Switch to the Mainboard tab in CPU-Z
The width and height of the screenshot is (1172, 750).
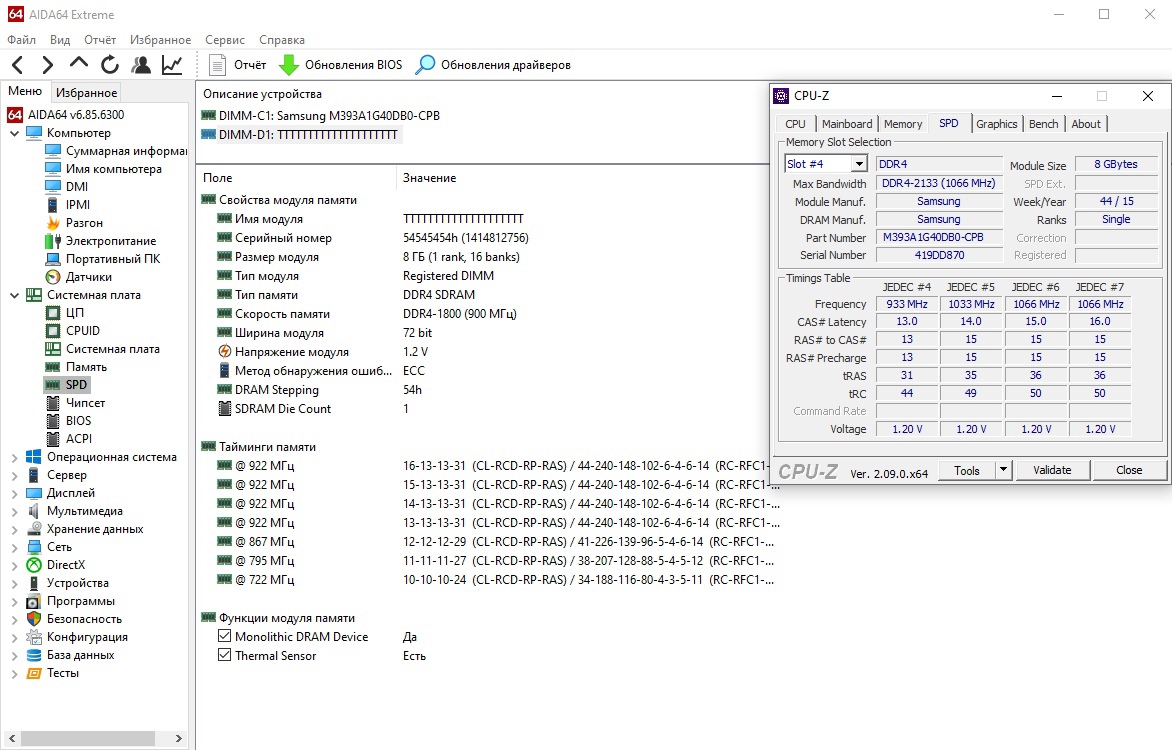(x=847, y=124)
